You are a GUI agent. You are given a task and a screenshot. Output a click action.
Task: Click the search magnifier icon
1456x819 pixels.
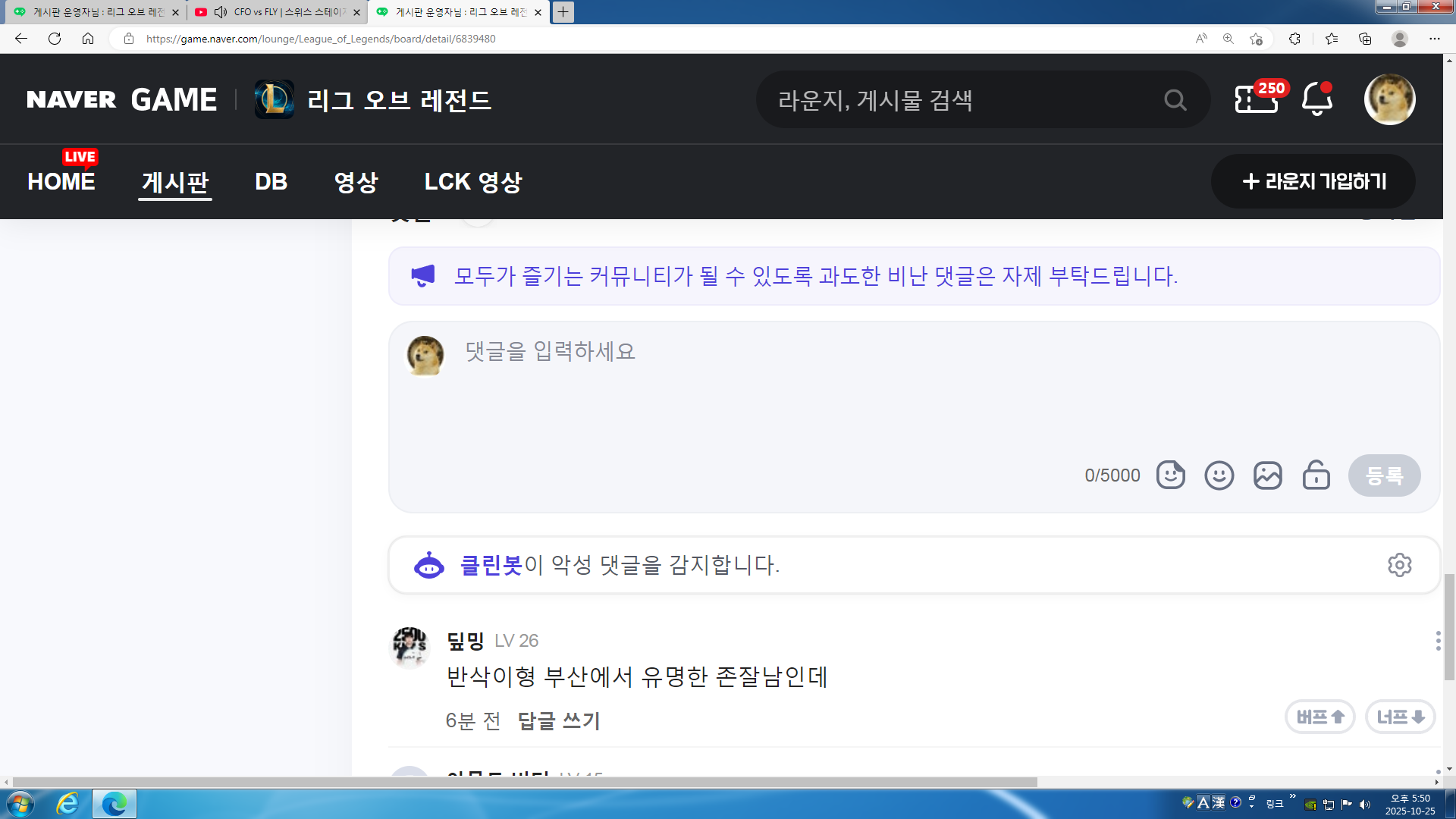tap(1175, 100)
